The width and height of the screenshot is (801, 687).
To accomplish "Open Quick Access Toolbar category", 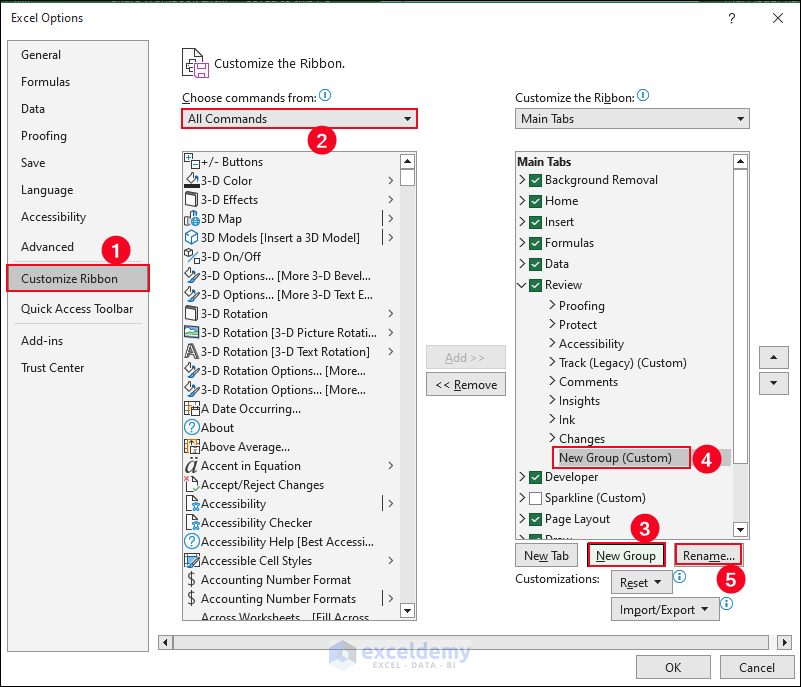I will [x=77, y=309].
